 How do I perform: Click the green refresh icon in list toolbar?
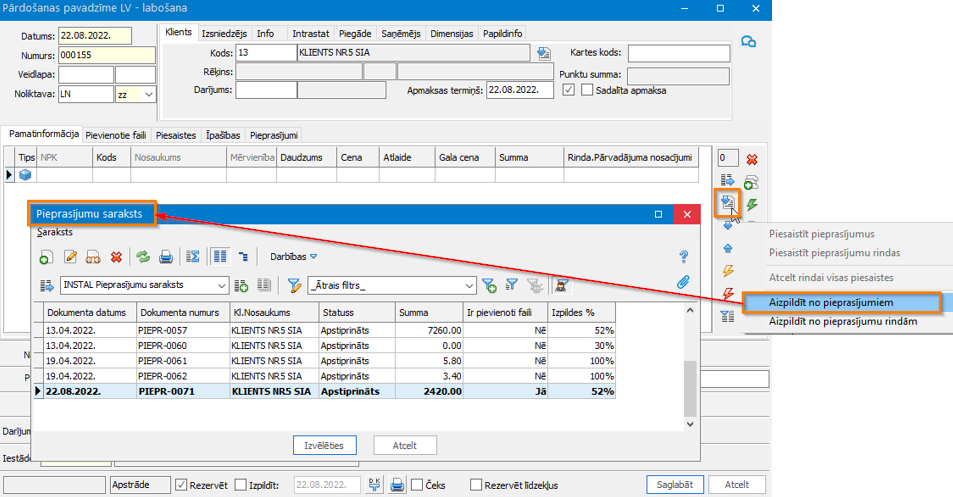(x=143, y=257)
